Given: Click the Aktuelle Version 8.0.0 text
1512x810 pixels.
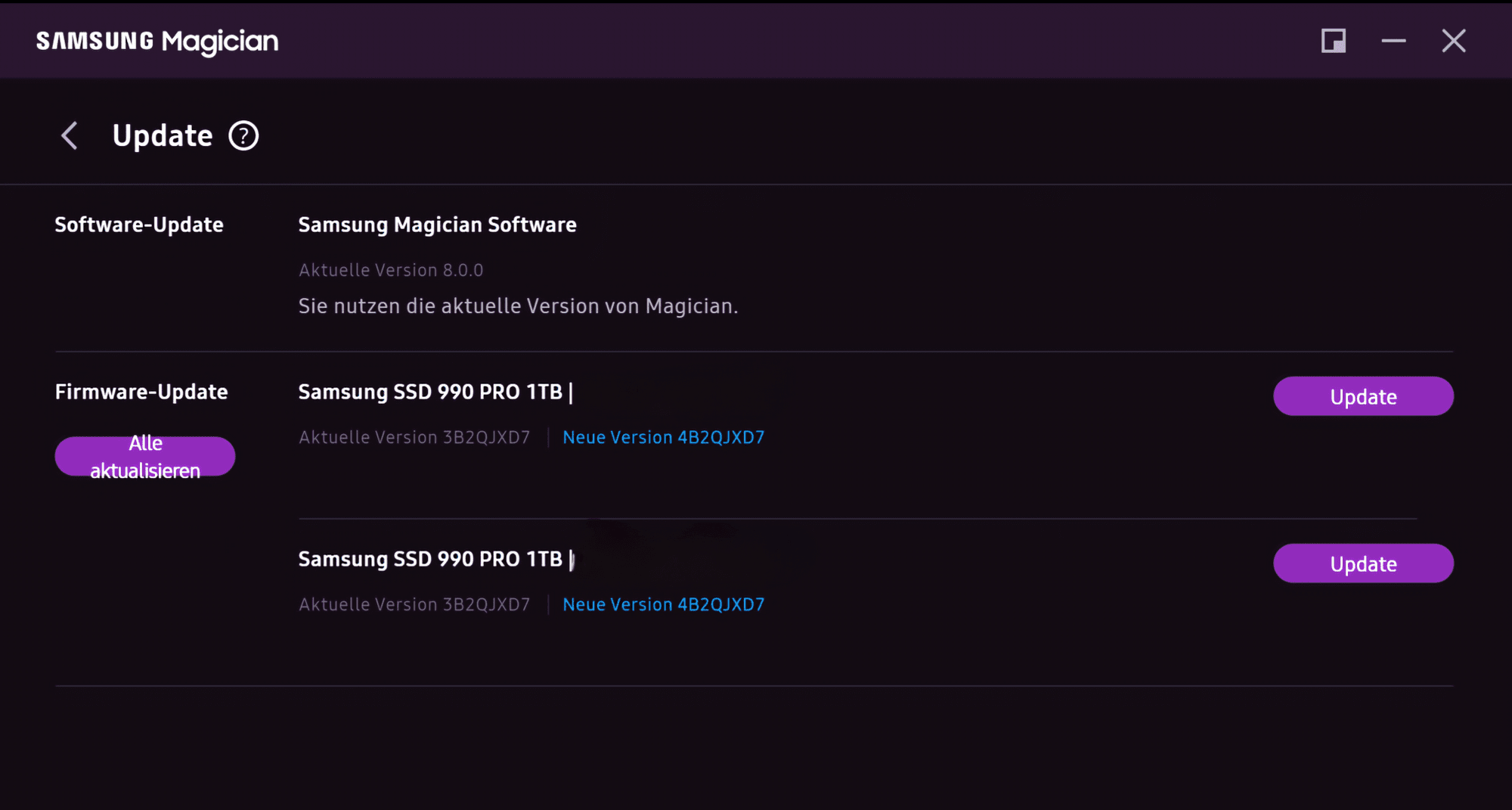Looking at the screenshot, I should [390, 270].
